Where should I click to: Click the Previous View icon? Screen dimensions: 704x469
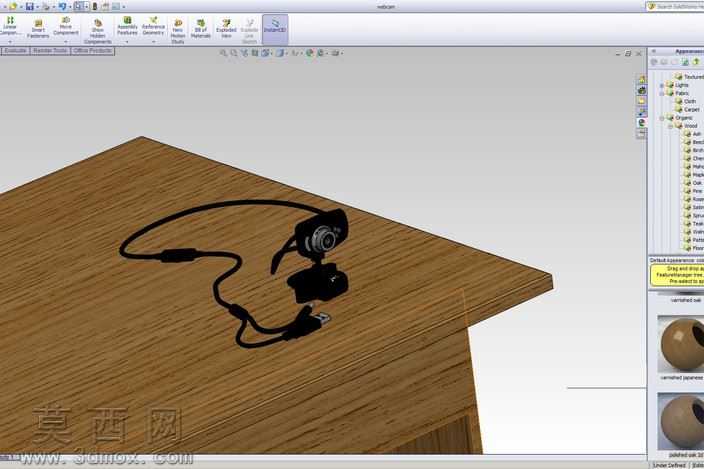tap(244, 53)
